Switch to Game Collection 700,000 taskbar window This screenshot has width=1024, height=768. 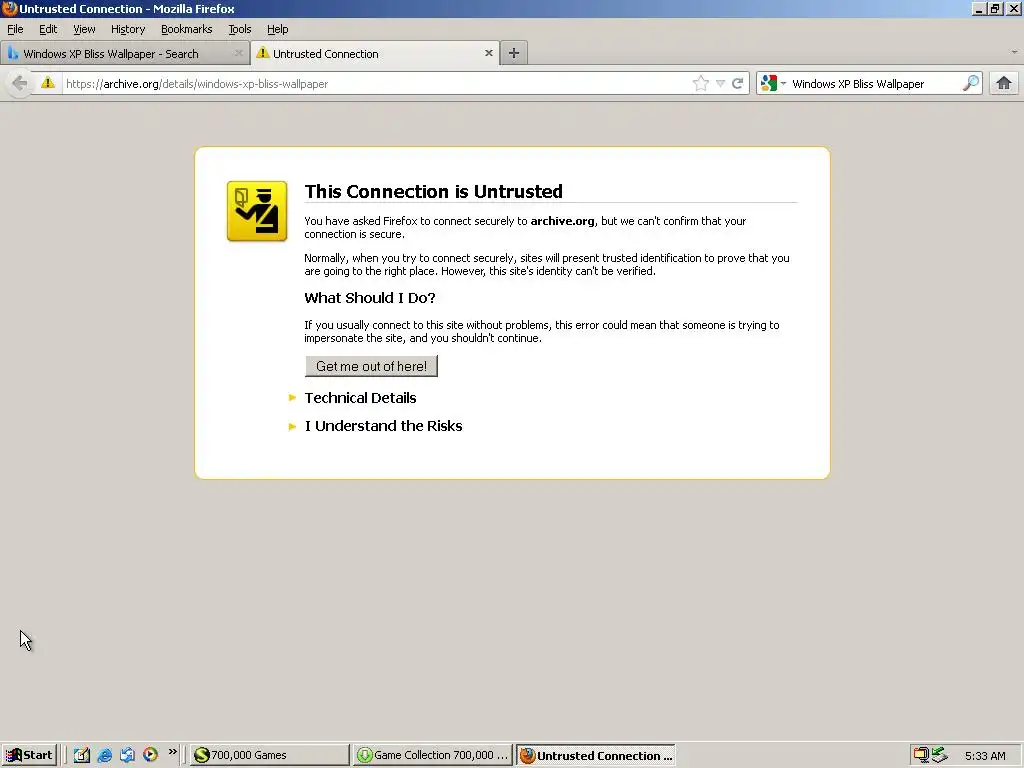pyautogui.click(x=432, y=756)
